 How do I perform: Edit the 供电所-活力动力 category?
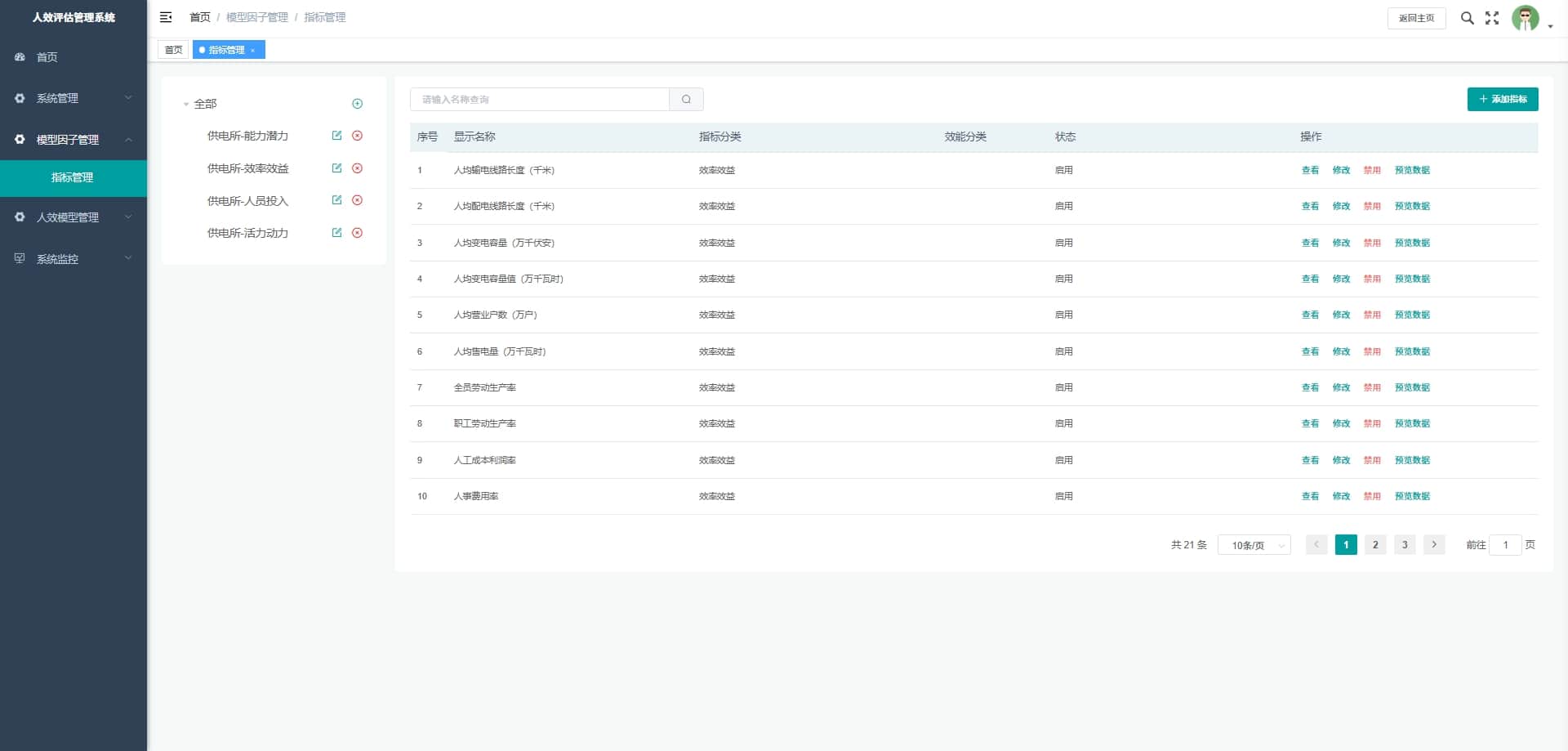coord(336,233)
